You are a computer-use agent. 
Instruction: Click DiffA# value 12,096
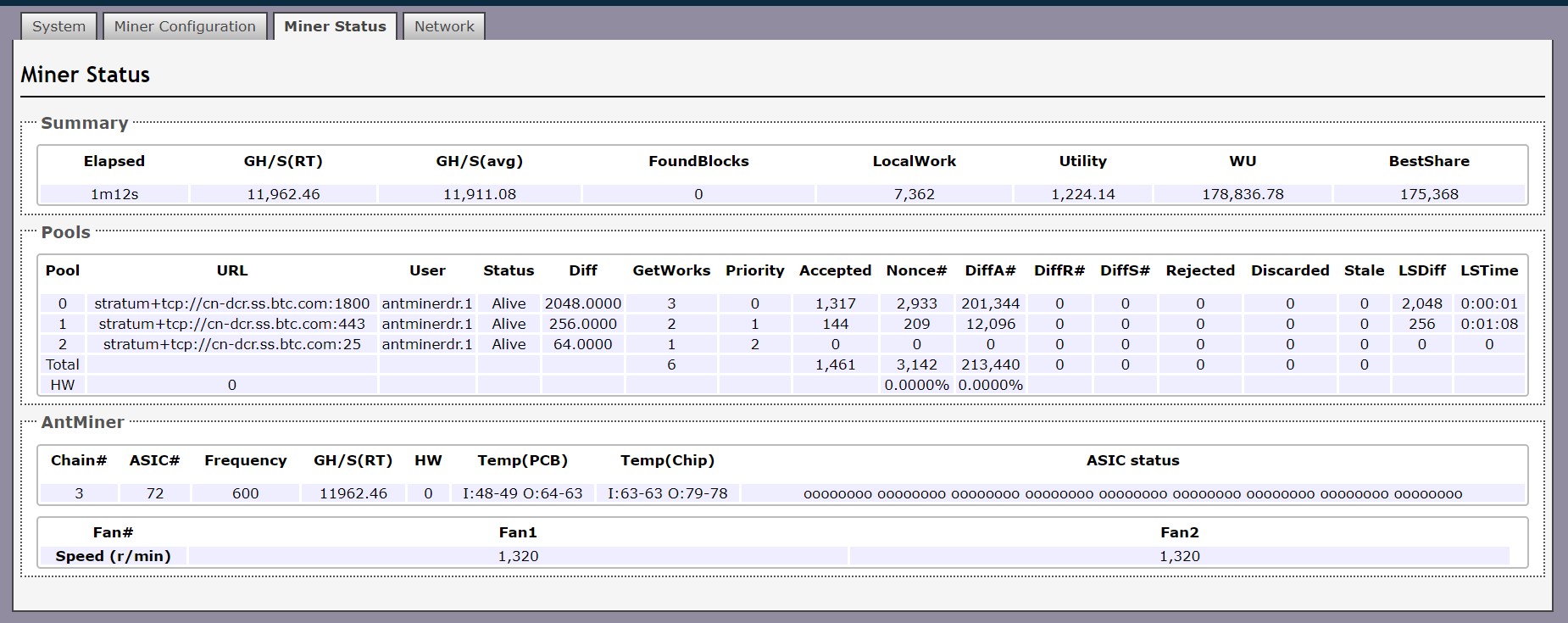[990, 324]
